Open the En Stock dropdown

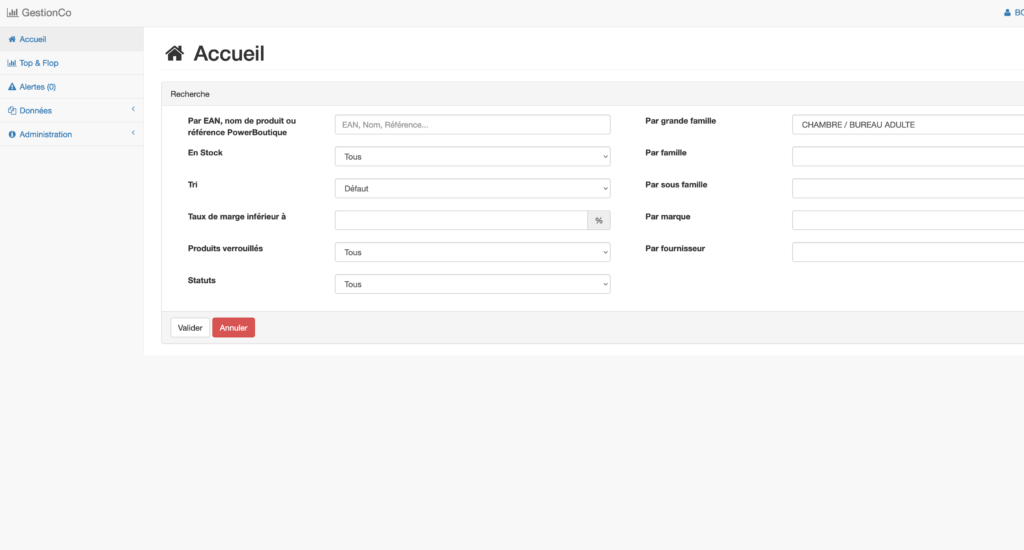click(x=473, y=156)
